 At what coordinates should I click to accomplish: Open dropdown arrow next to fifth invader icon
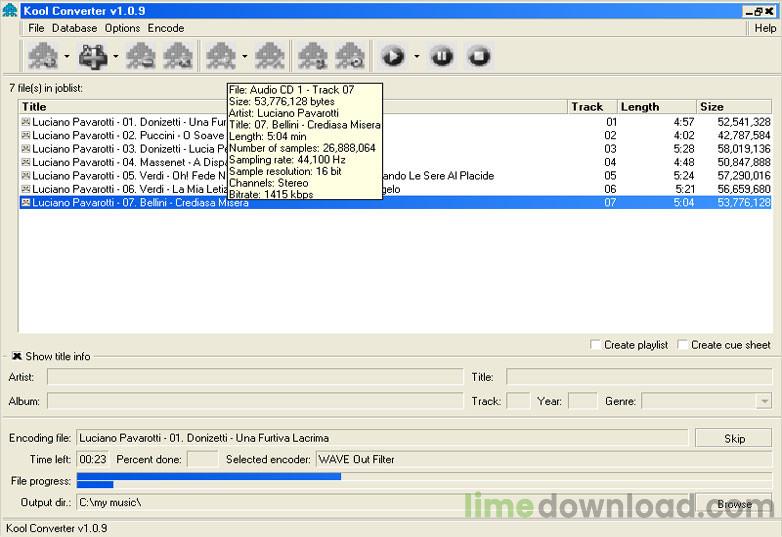tap(244, 56)
